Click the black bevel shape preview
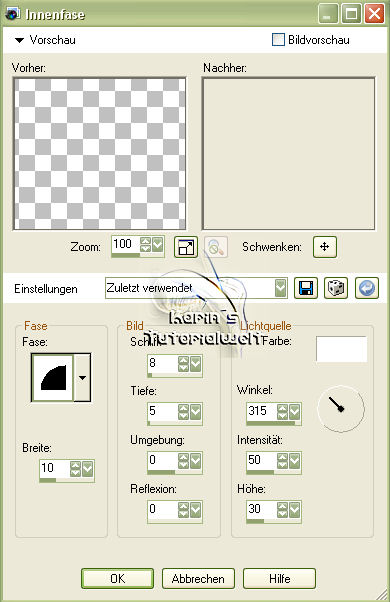This screenshot has width=390, height=602. [x=53, y=378]
